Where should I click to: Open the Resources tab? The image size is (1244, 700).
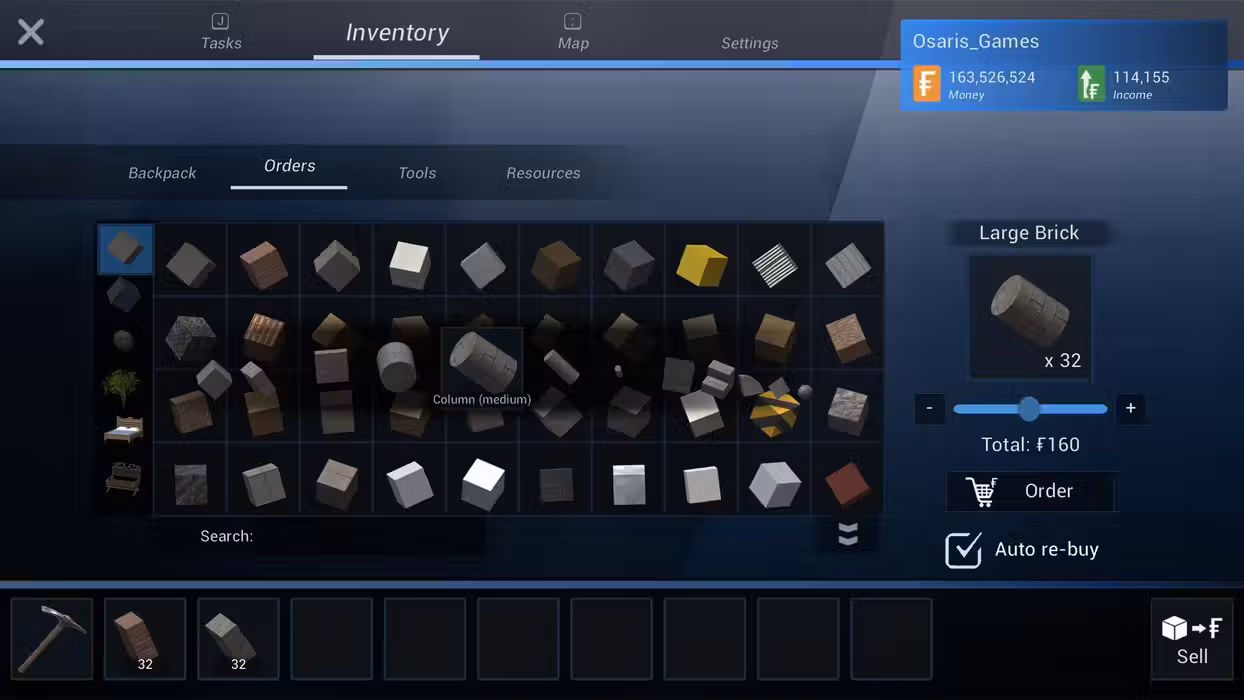pyautogui.click(x=543, y=173)
